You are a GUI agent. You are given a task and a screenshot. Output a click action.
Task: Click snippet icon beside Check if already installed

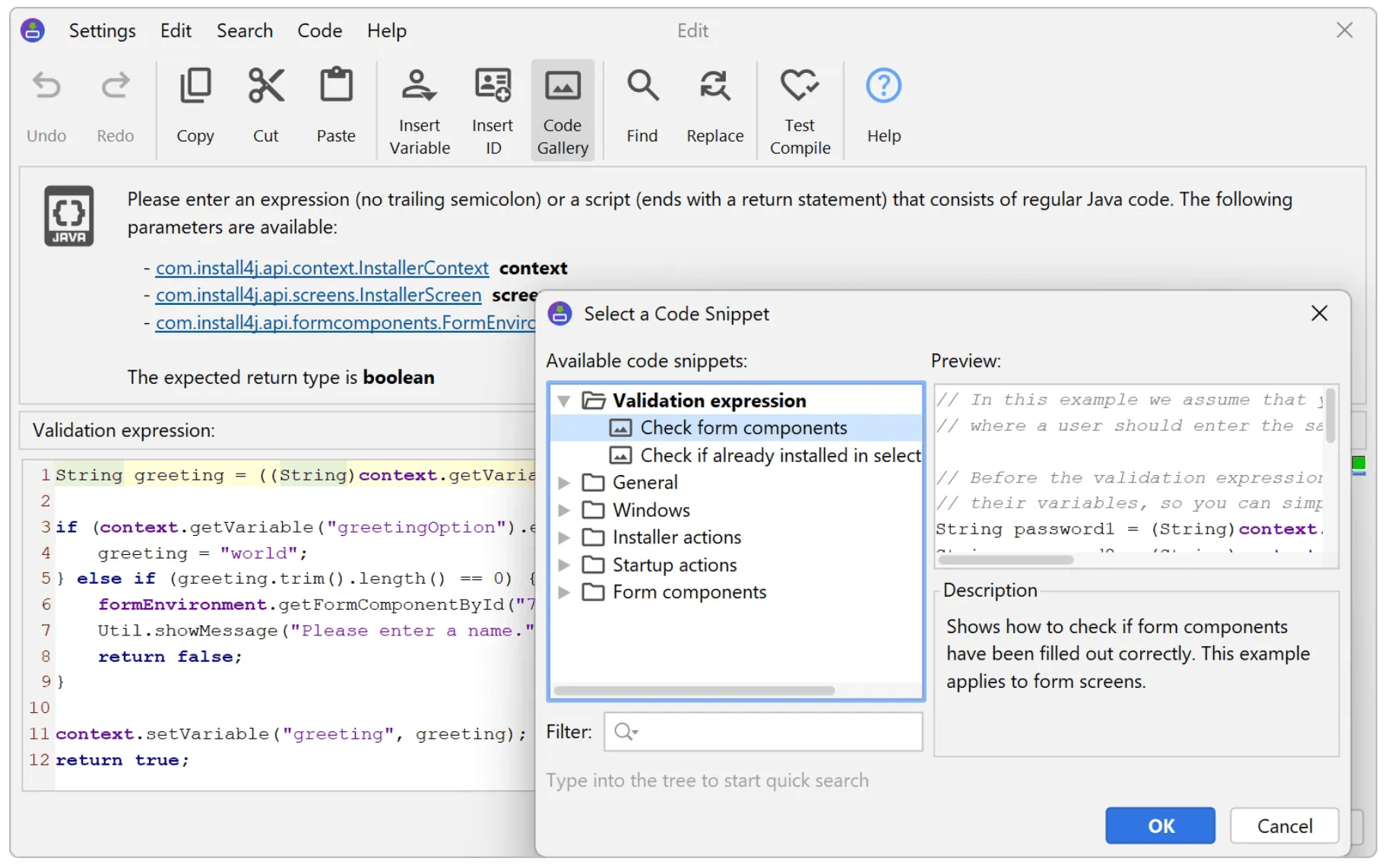(620, 455)
